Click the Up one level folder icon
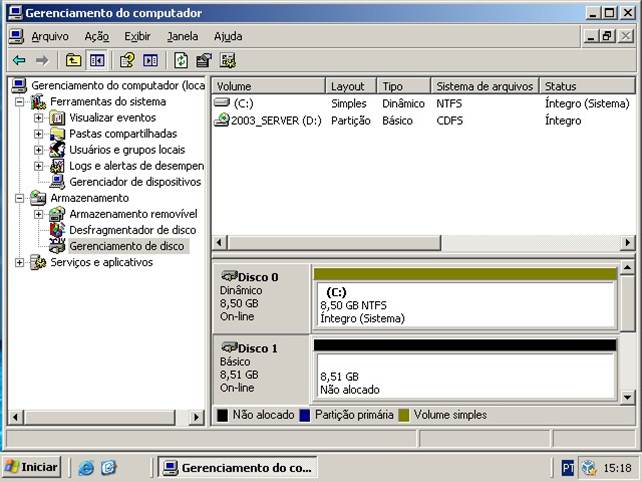642x482 pixels. click(x=73, y=61)
